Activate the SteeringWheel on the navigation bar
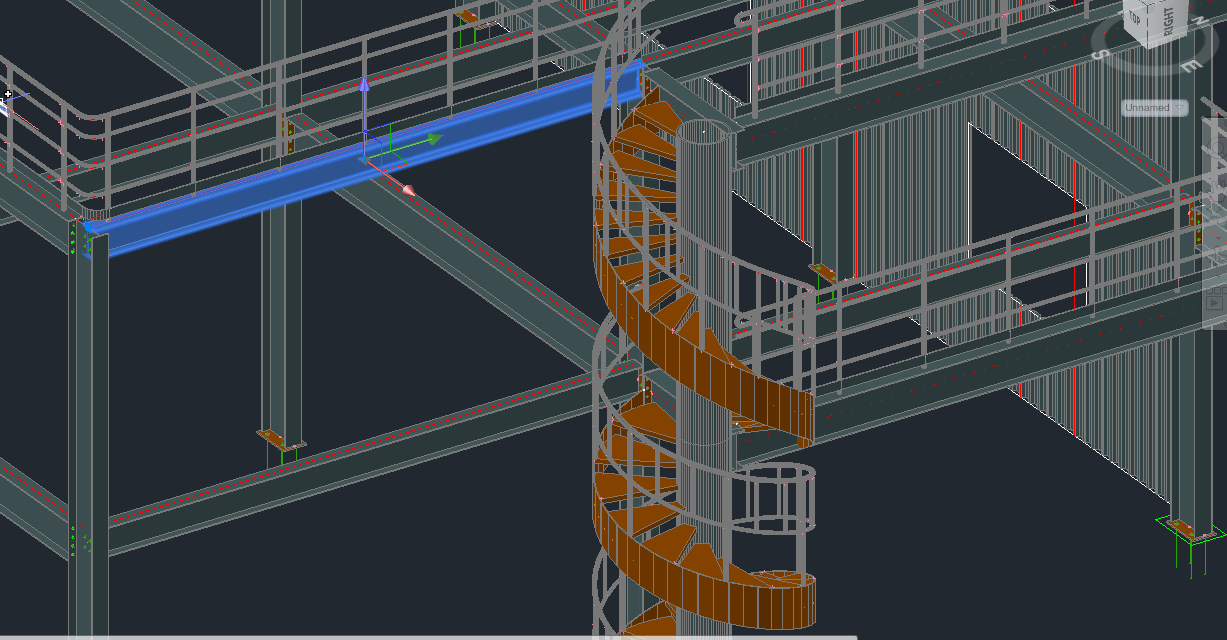The width and height of the screenshot is (1227, 640). pos(1217,146)
